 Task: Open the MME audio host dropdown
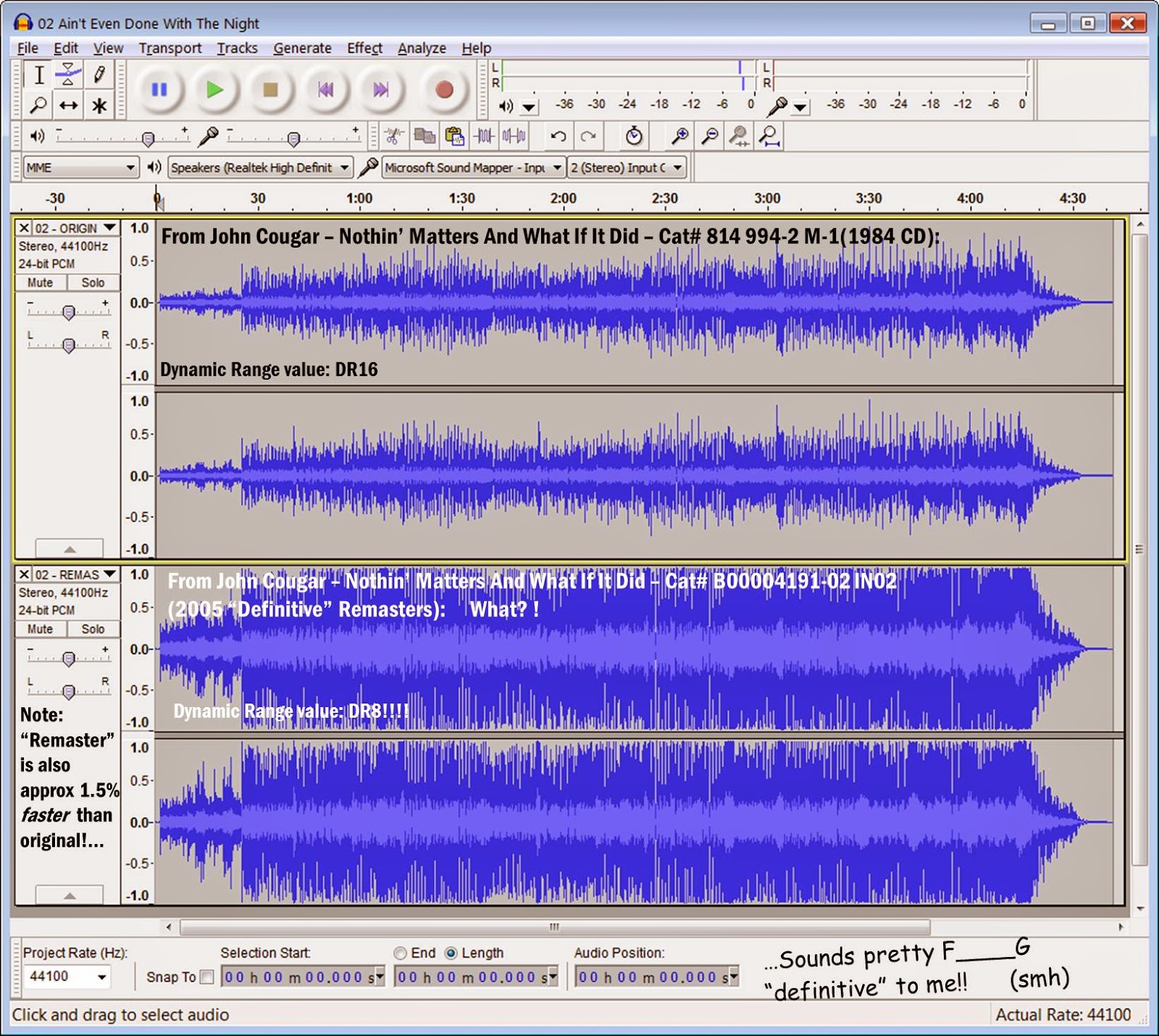(80, 167)
